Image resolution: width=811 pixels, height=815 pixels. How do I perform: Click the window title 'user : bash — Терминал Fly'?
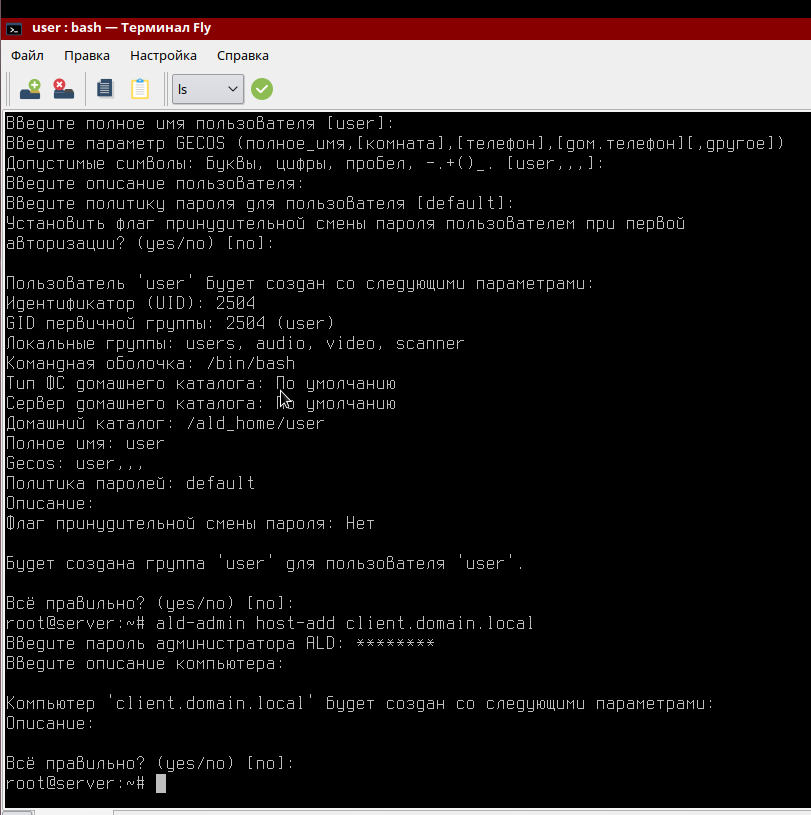coord(122,28)
